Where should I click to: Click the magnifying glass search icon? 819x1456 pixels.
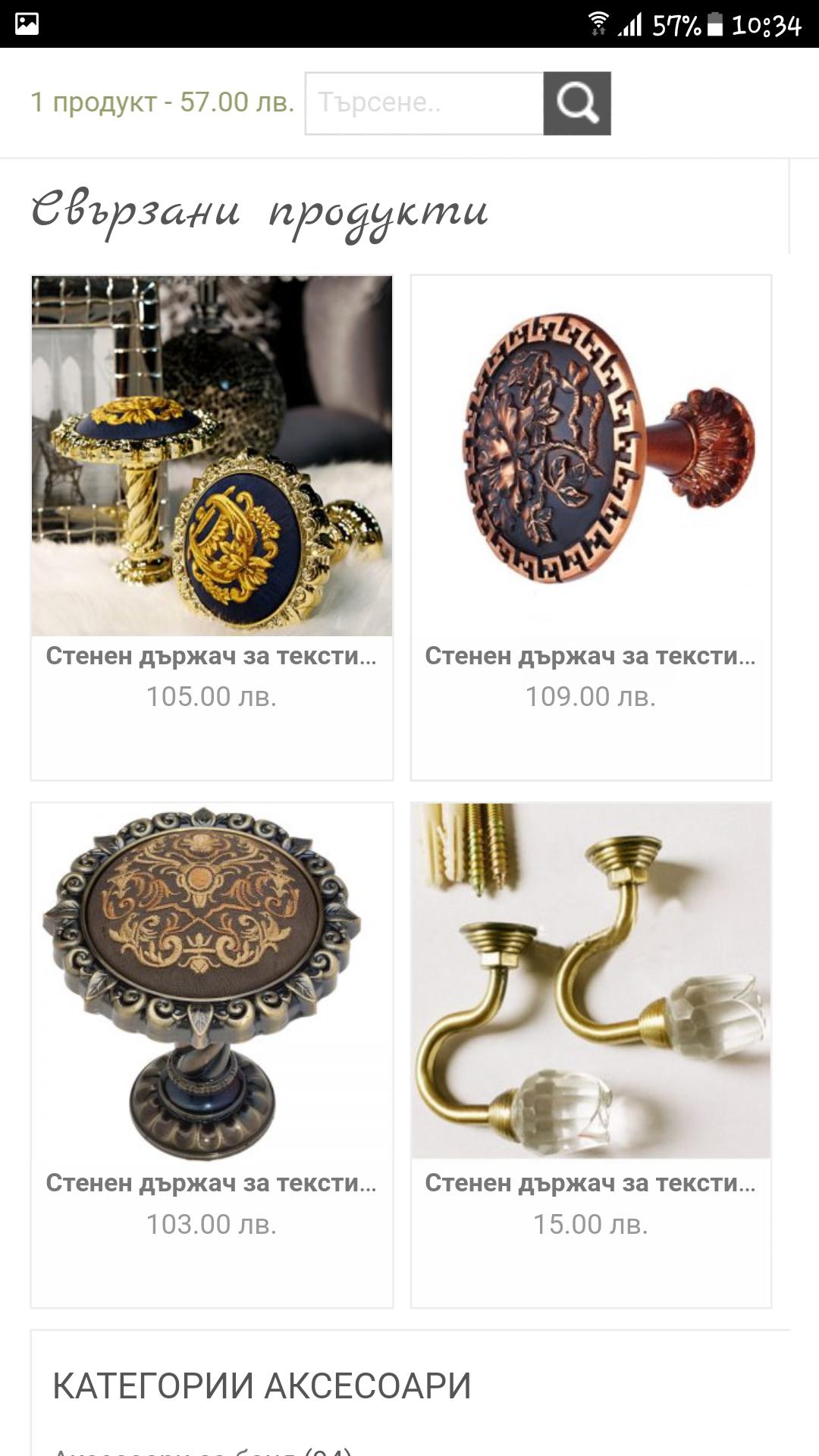point(577,103)
